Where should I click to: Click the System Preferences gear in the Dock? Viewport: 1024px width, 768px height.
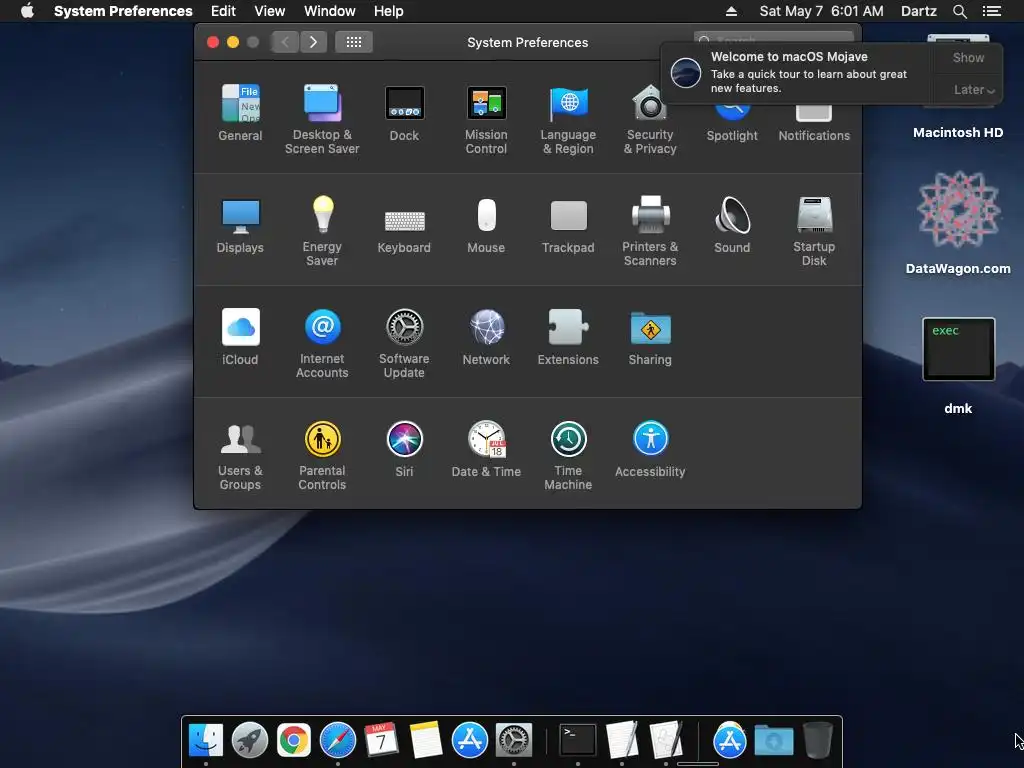[513, 741]
